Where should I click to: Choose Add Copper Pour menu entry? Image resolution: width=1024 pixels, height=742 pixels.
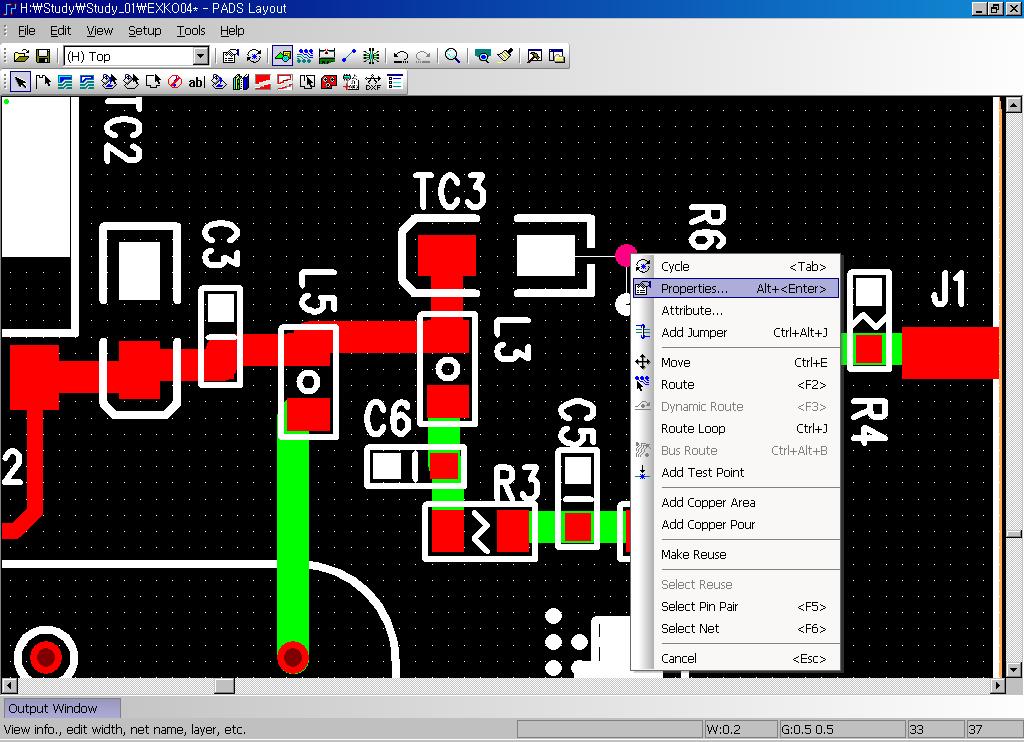click(x=736, y=524)
